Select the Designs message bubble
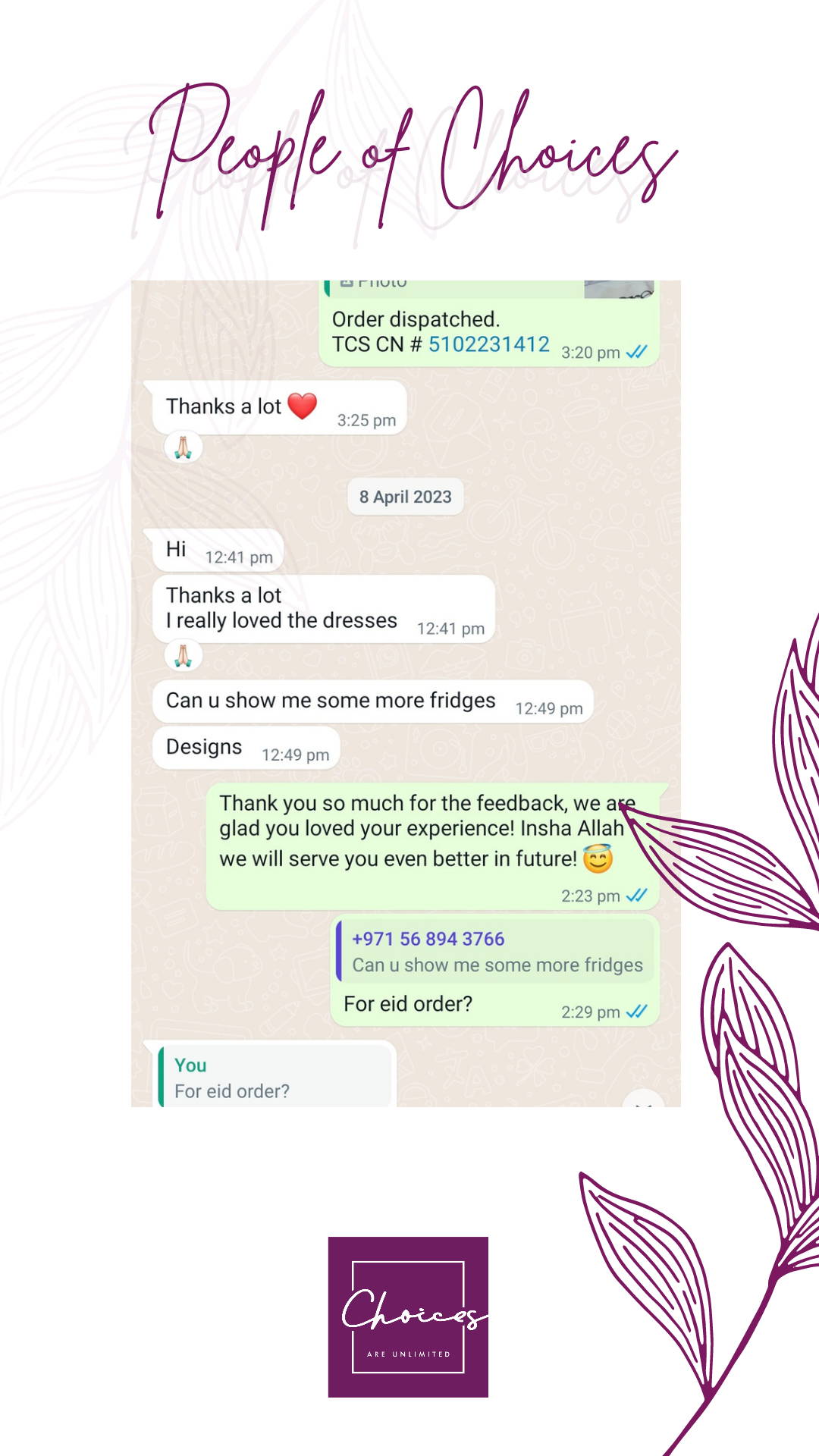Viewport: 819px width, 1456px height. [246, 748]
